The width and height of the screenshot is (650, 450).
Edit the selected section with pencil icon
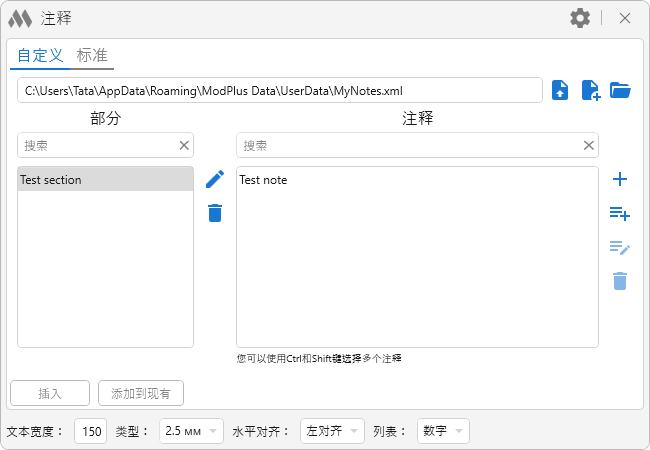215,179
